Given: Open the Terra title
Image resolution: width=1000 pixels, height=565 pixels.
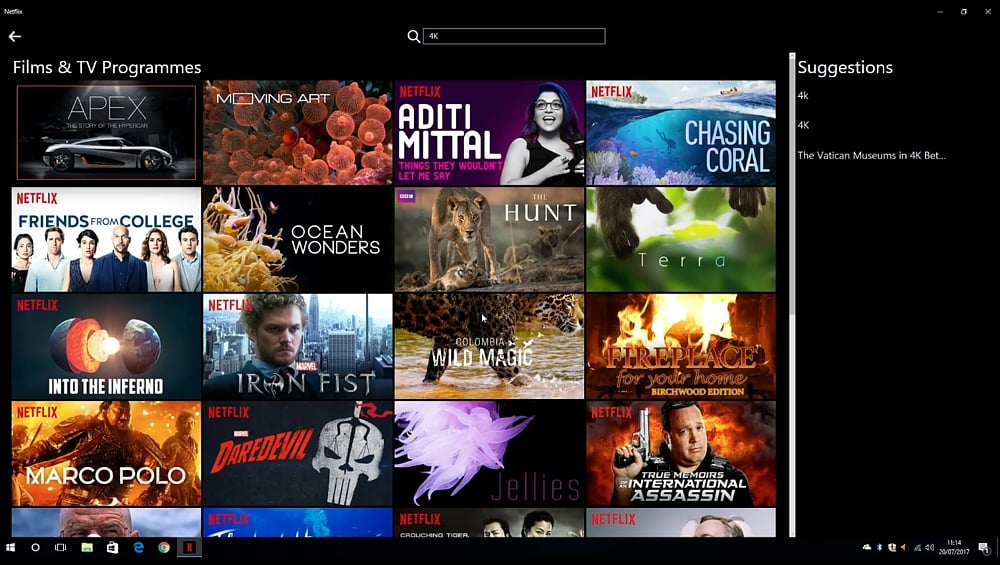Looking at the screenshot, I should [681, 239].
